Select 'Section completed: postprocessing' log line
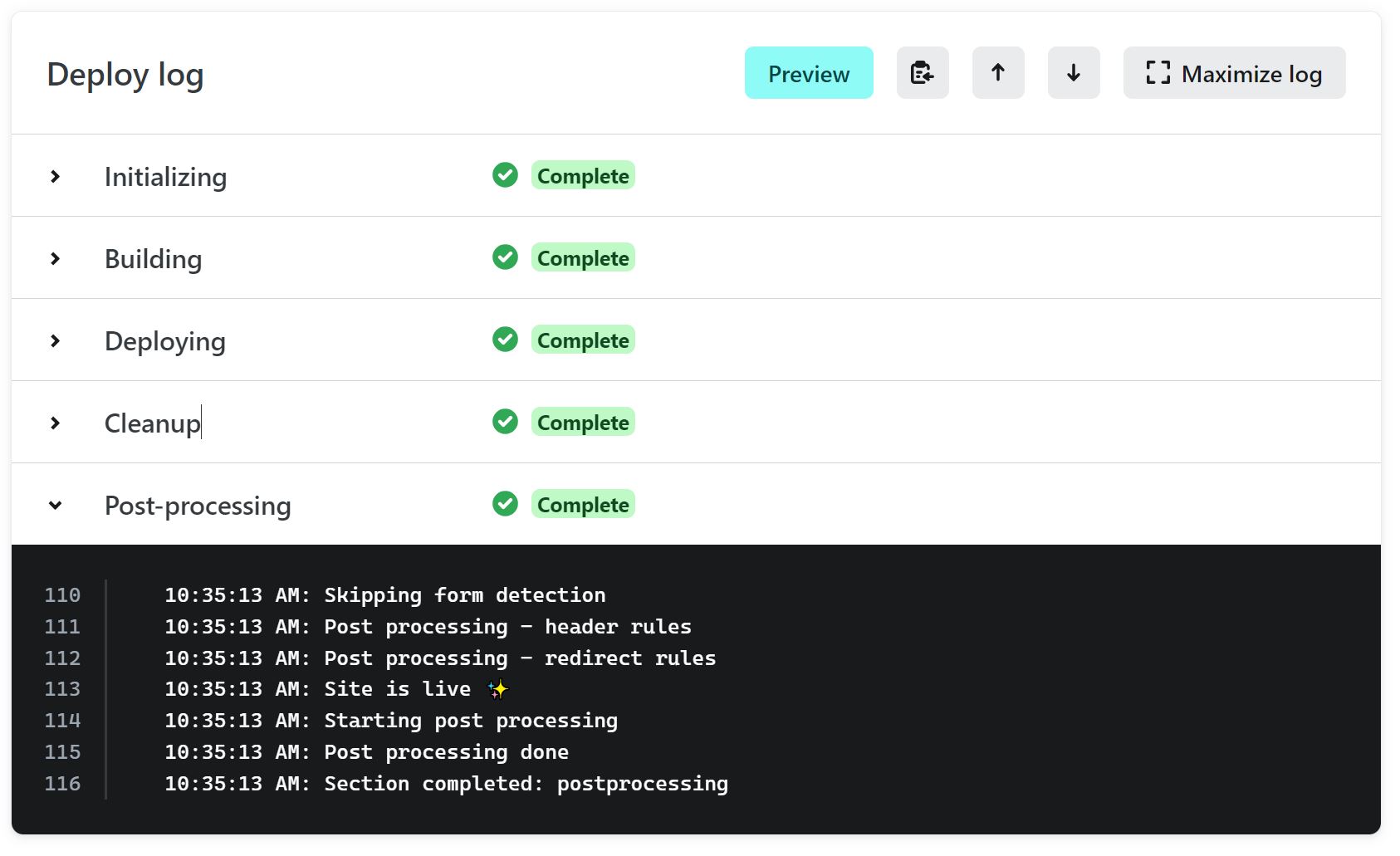 coord(446,784)
